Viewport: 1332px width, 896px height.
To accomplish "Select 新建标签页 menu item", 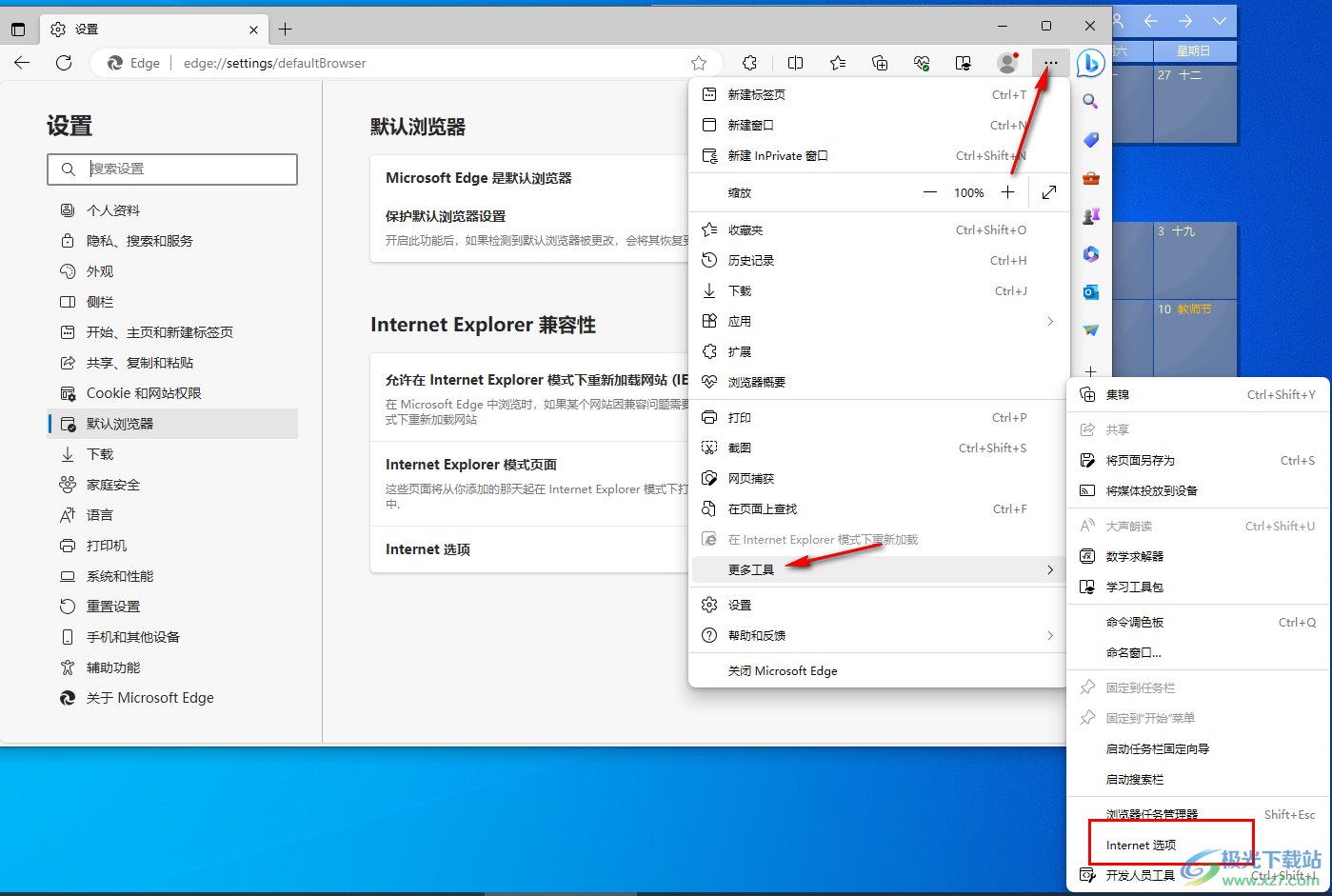I will [877, 94].
